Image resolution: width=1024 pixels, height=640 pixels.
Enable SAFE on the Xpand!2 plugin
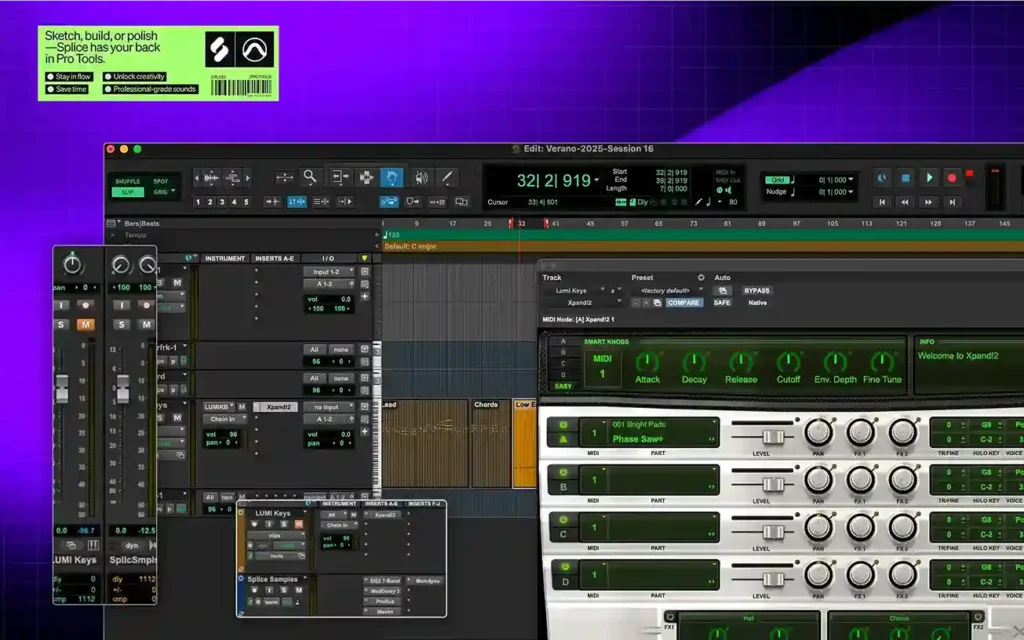tap(721, 302)
